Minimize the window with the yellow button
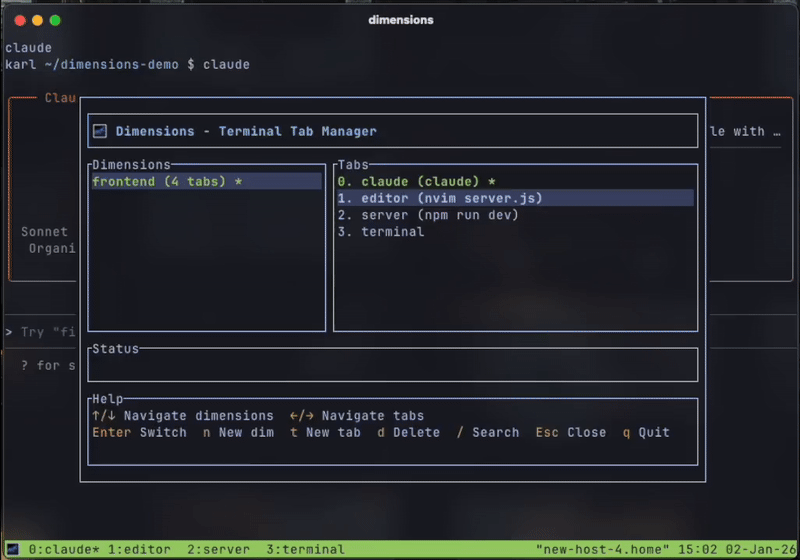This screenshot has height=560, width=800. click(x=37, y=20)
